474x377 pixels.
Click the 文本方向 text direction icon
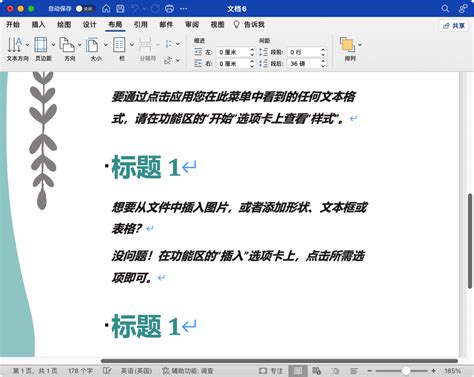click(x=15, y=44)
